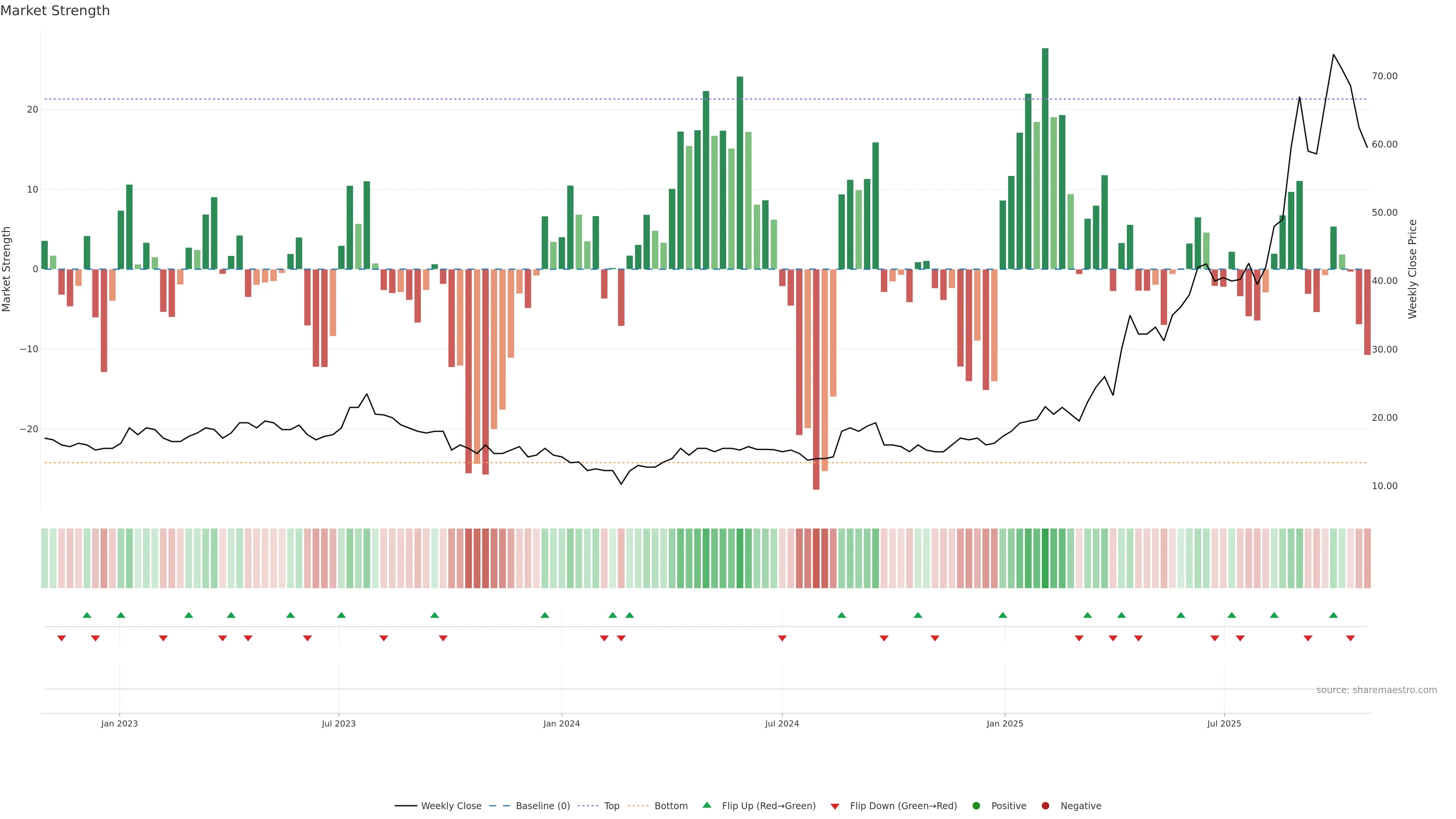Viewport: 1456px width, 819px height.
Task: Click the rightmost green flip-up triangle marker
Action: (1334, 615)
